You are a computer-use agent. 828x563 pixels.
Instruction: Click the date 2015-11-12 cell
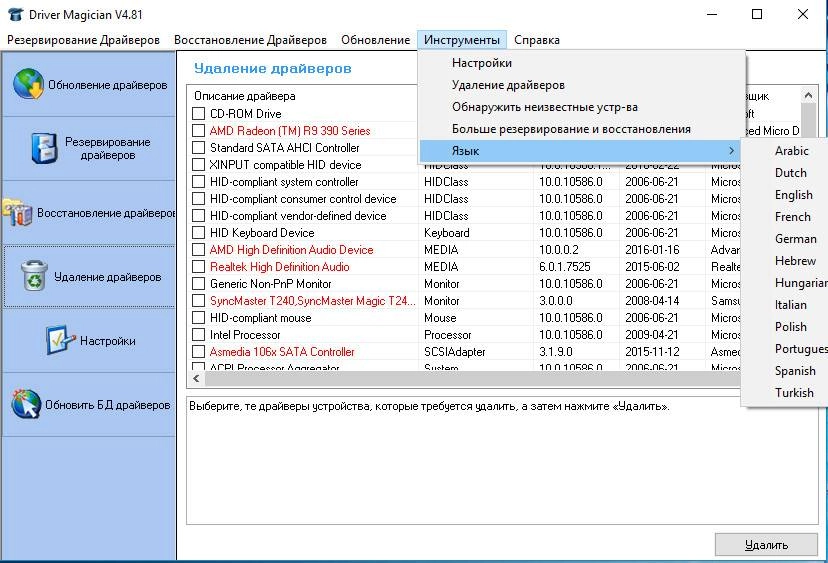point(652,352)
